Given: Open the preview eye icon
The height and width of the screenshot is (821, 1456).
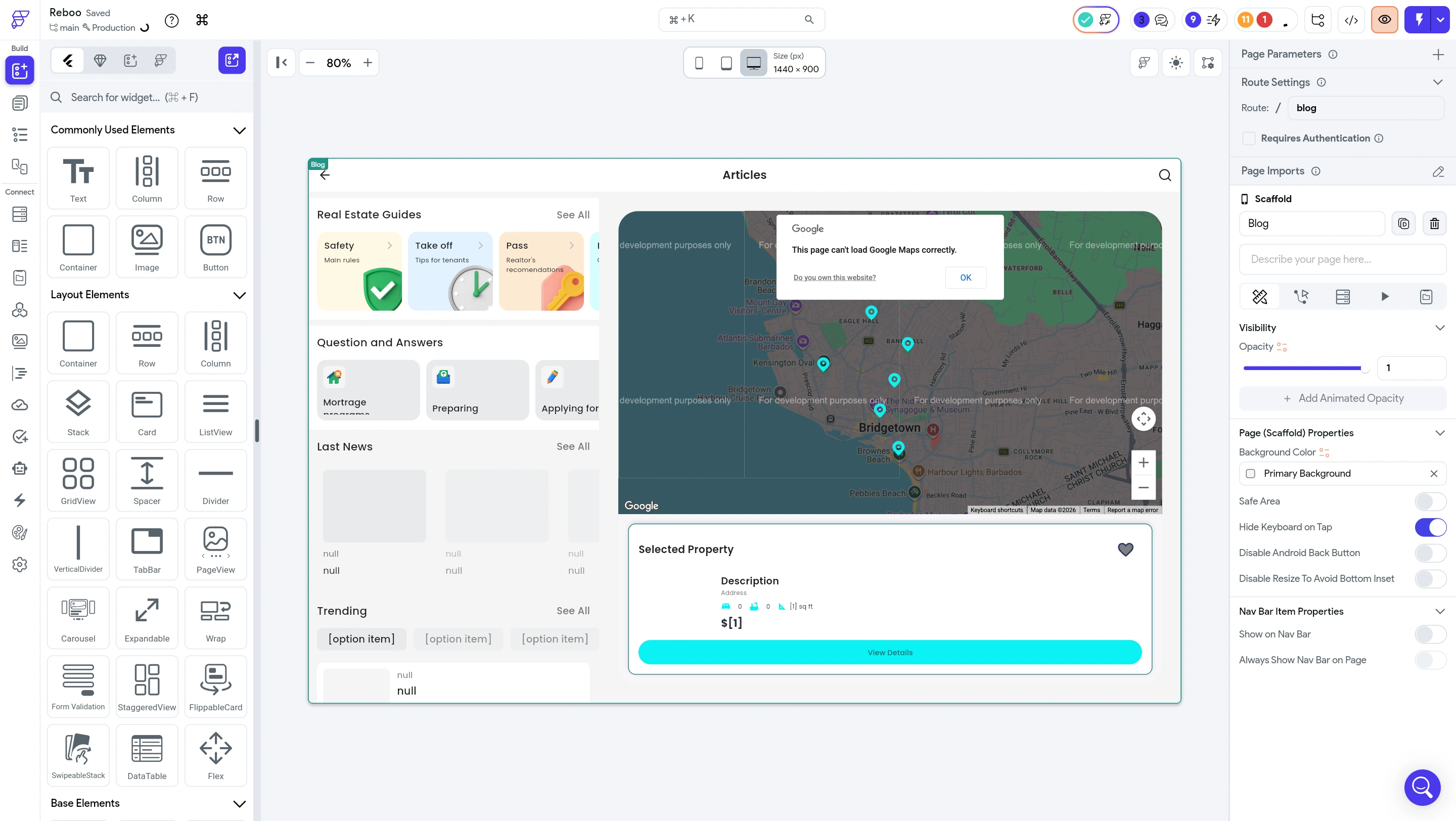Looking at the screenshot, I should [x=1384, y=20].
